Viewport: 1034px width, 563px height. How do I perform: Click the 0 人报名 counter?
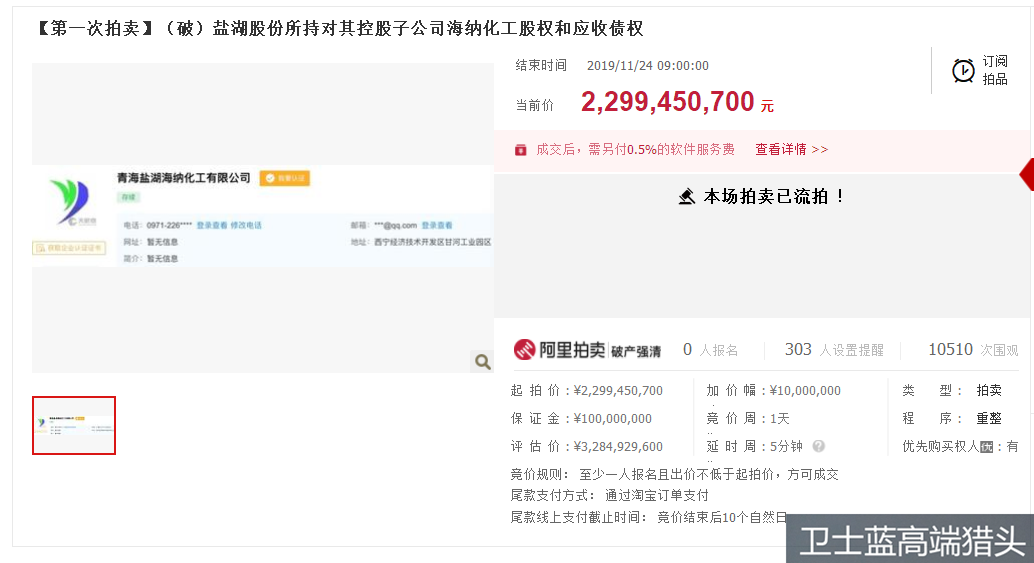pos(710,350)
